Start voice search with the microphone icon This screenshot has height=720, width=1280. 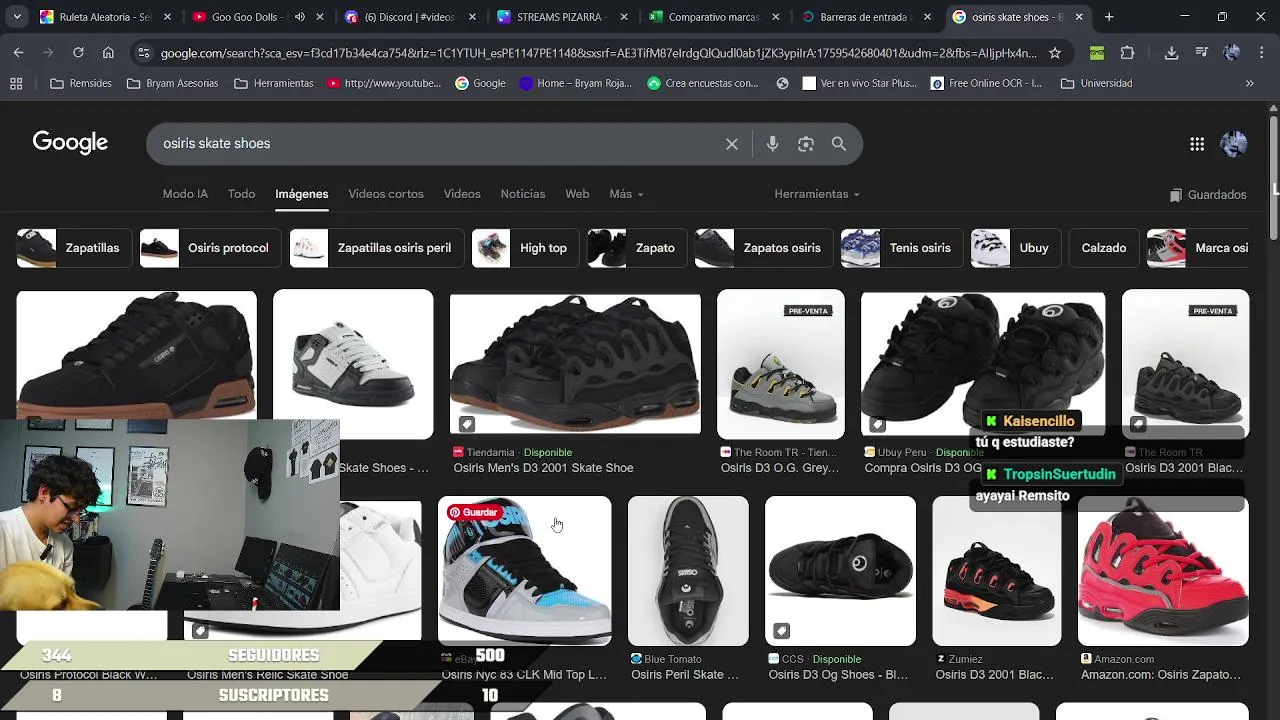pos(772,144)
